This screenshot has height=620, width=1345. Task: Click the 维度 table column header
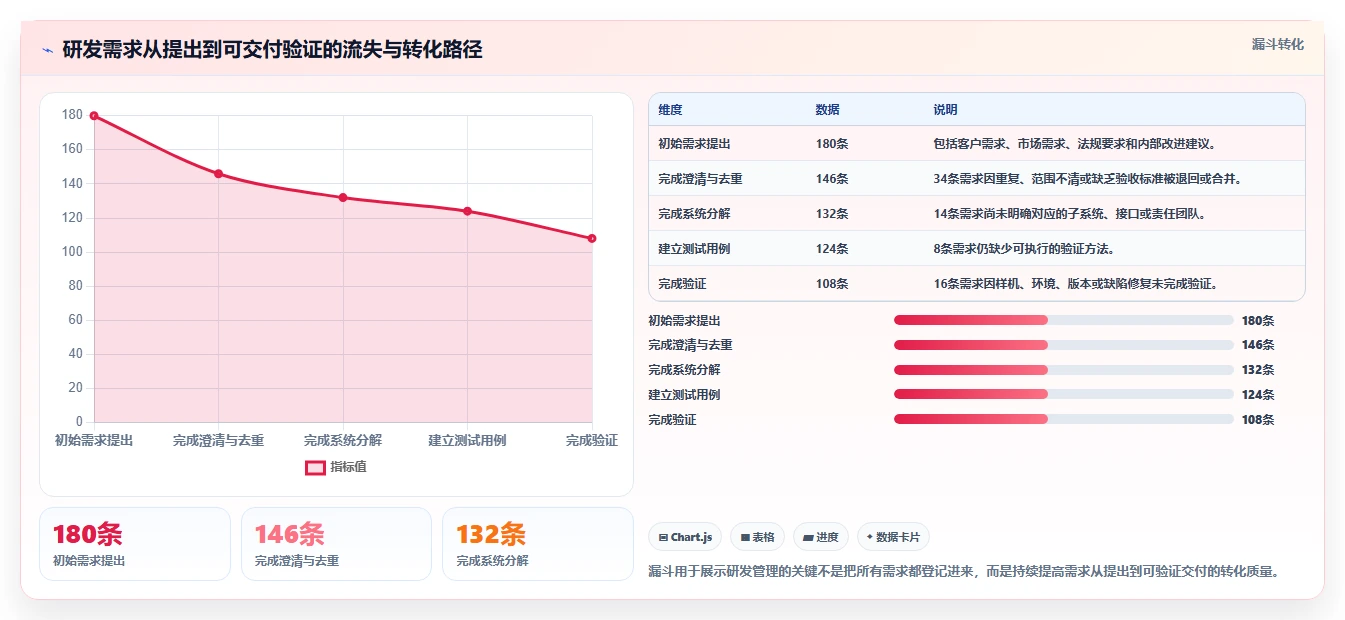[670, 110]
